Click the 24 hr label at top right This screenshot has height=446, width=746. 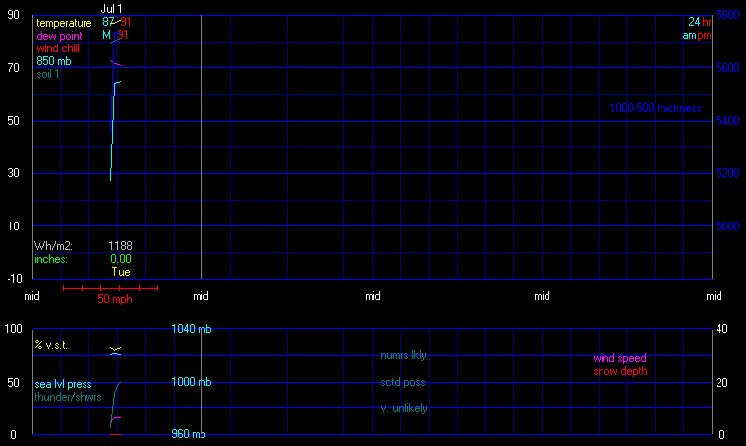click(699, 22)
